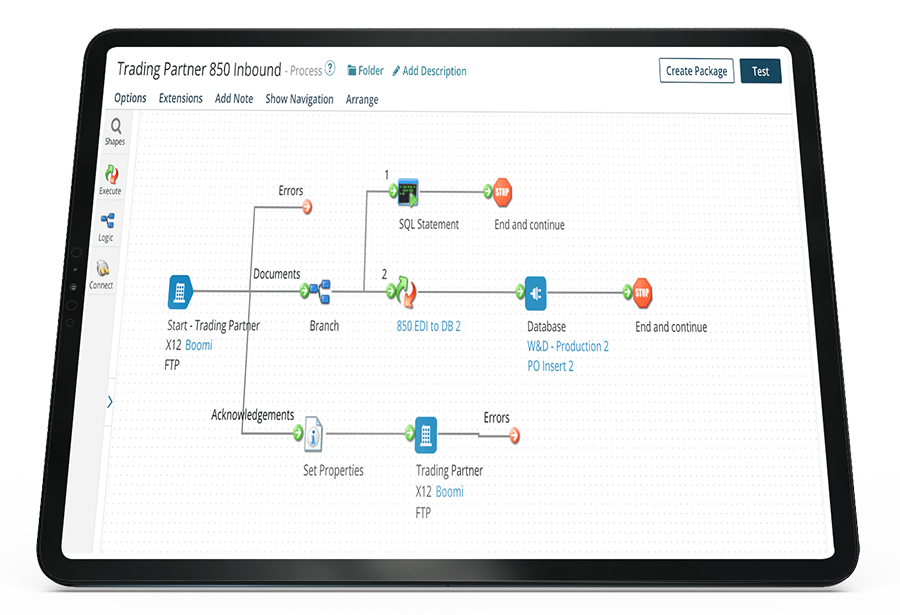Screen dimensions: 900x615
Task: Open the Add Description link
Action: (x=429, y=71)
